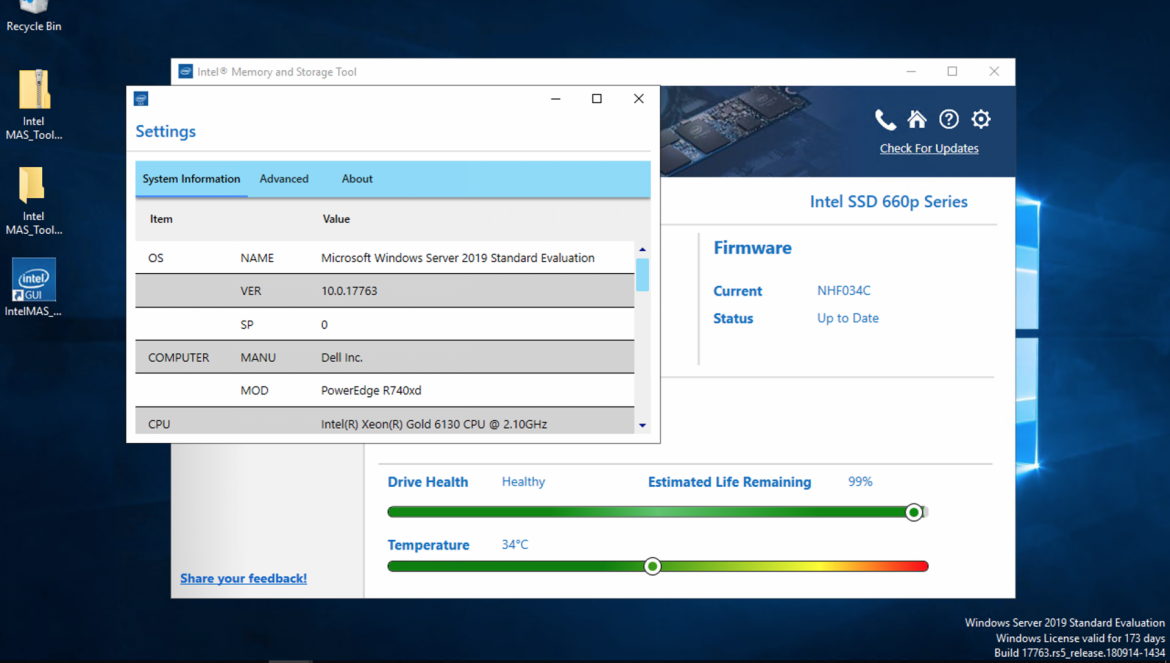This screenshot has width=1170, height=663.
Task: Click the 'Value' column header
Action: pyautogui.click(x=337, y=219)
